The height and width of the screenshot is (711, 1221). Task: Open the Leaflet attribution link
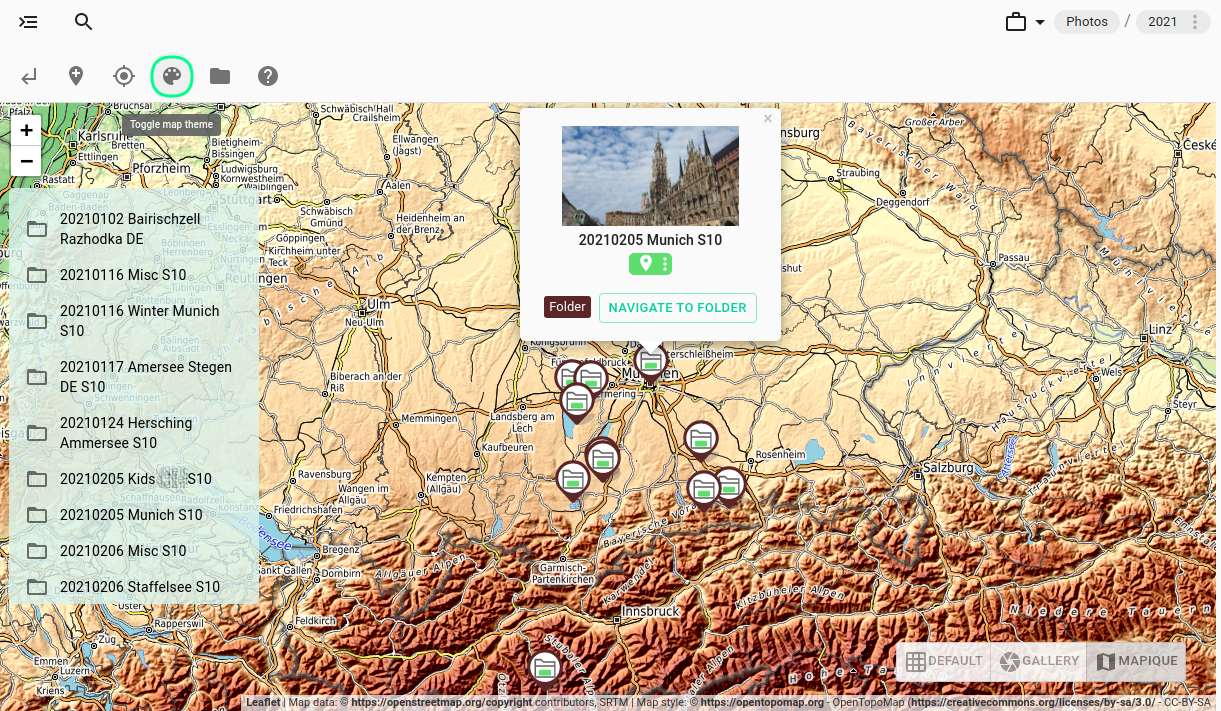[263, 703]
